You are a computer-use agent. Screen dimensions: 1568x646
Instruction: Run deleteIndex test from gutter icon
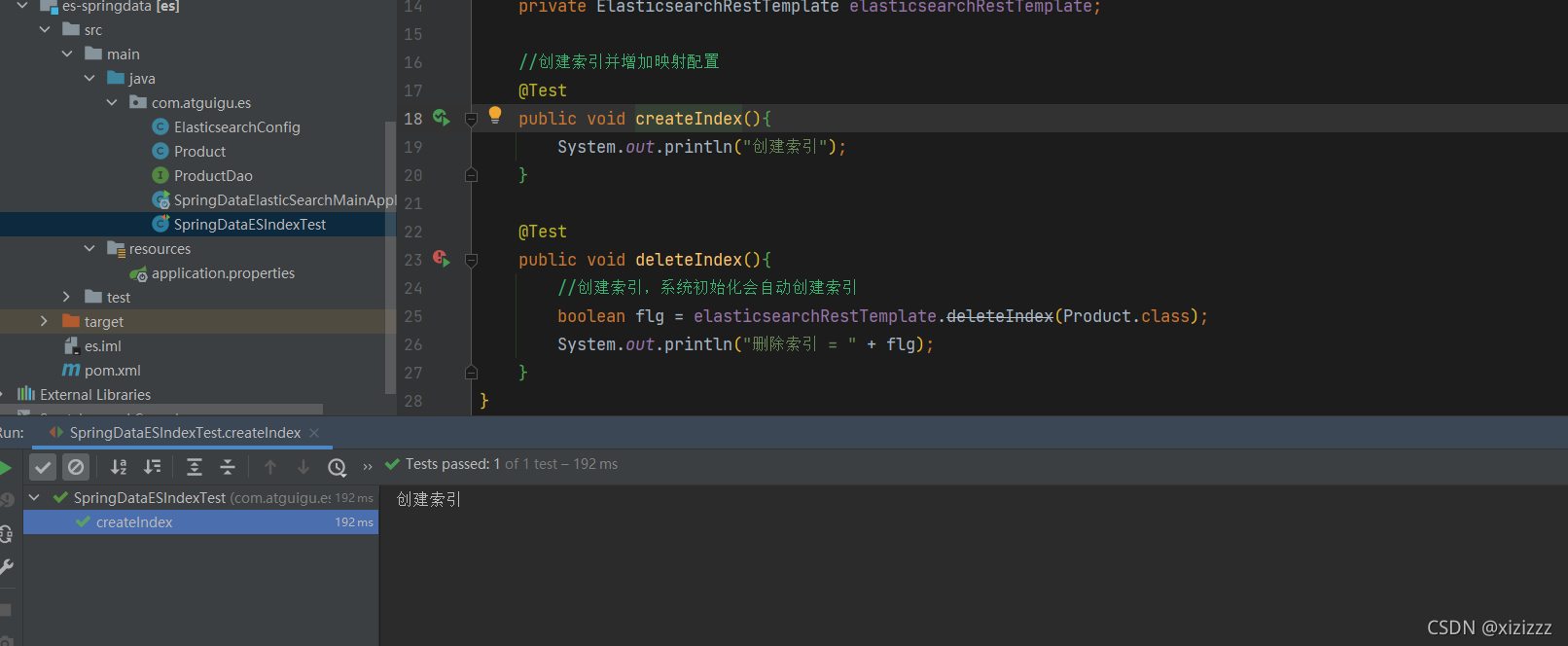(442, 259)
